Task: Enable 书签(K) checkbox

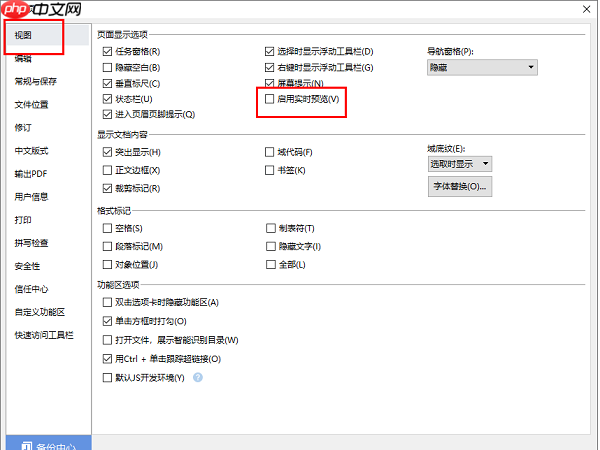Action: [269, 170]
